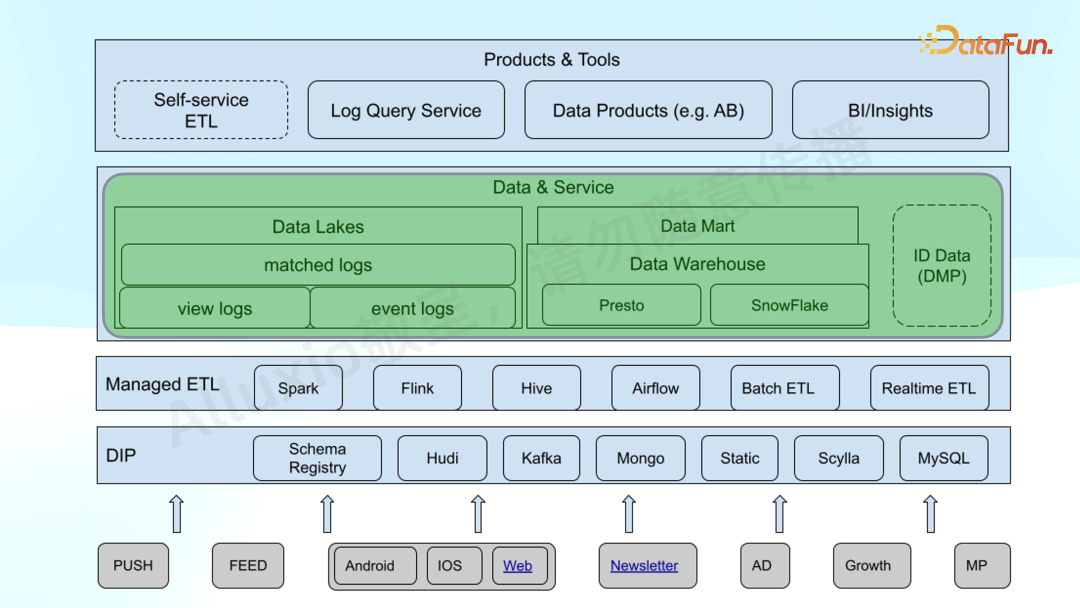Select the Kafka box
Viewport: 1080px width, 608px height.
point(541,458)
